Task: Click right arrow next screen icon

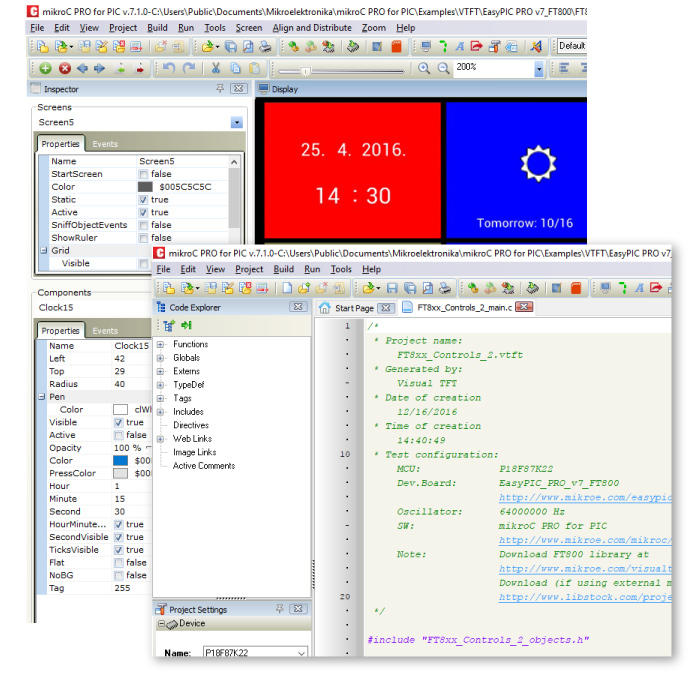Action: [99, 68]
